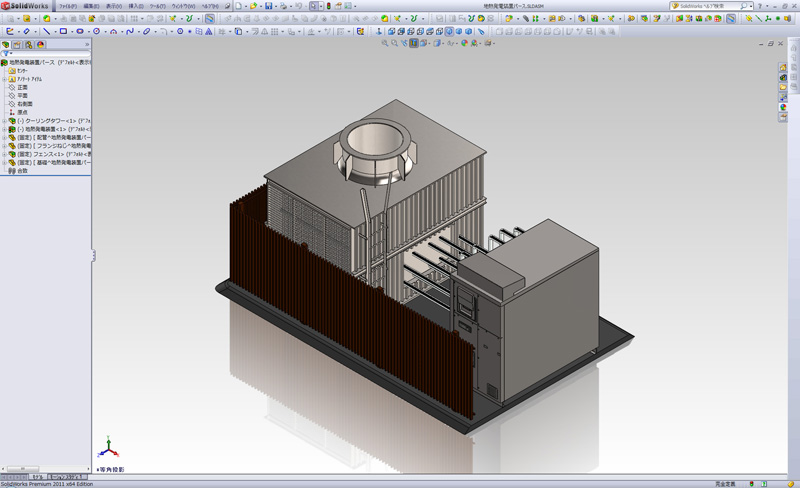Screen dimensions: 800x488
Task: Select the Rectangle sketch tool
Action: [x=63, y=31]
